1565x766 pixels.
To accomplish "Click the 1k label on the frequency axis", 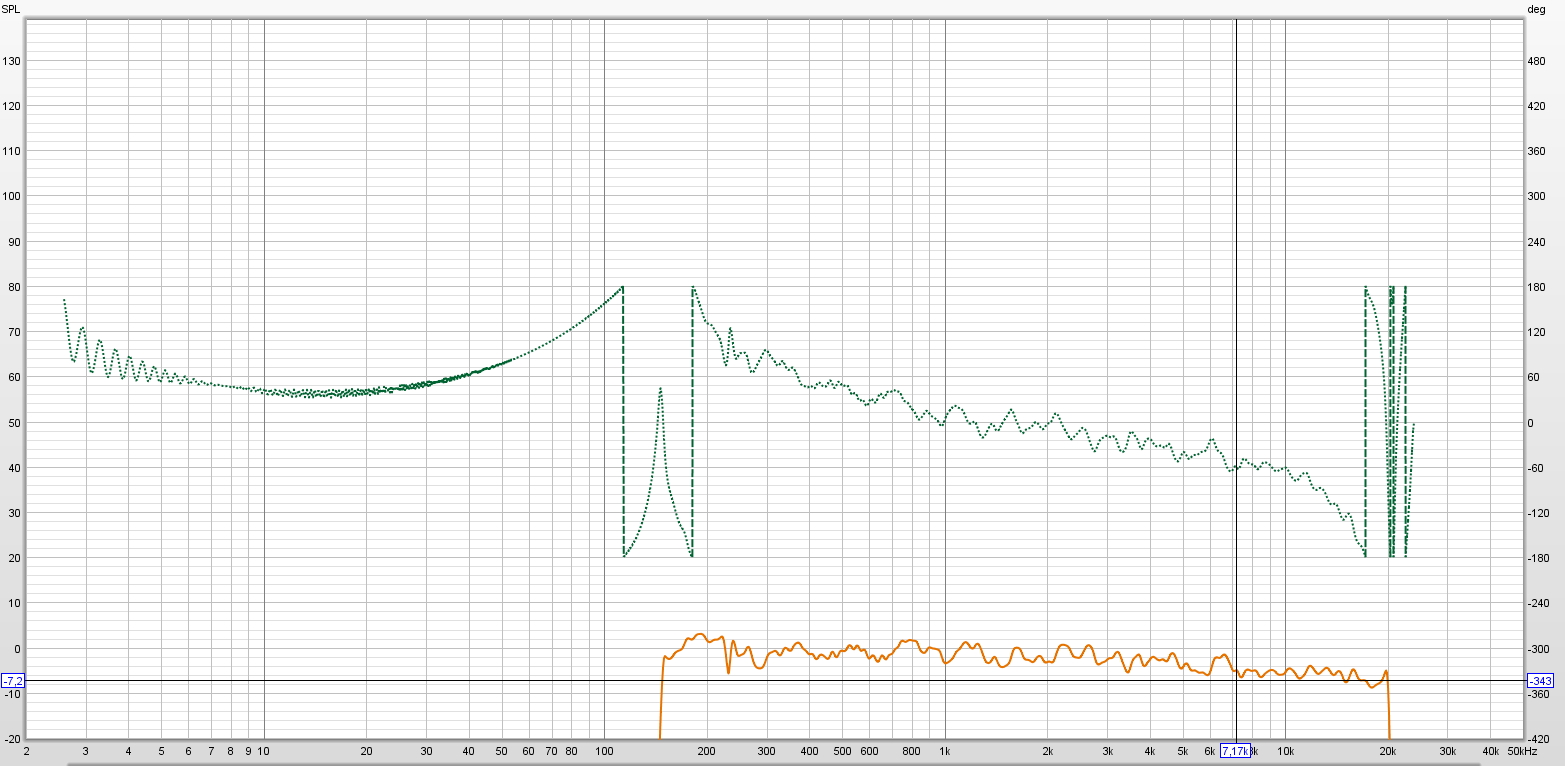I will coord(944,751).
